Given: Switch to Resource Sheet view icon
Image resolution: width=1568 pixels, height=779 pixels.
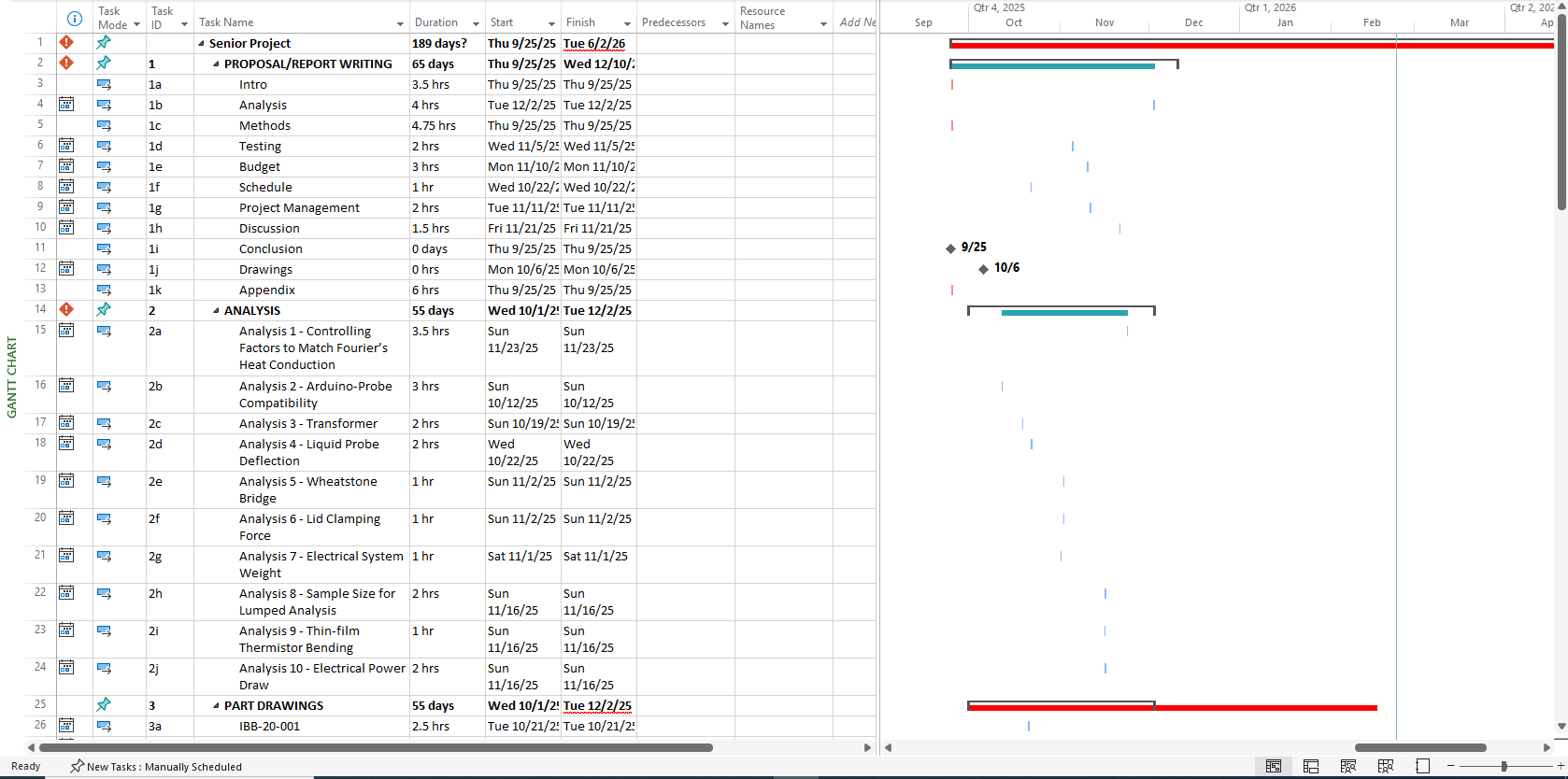Looking at the screenshot, I should pos(1386,766).
